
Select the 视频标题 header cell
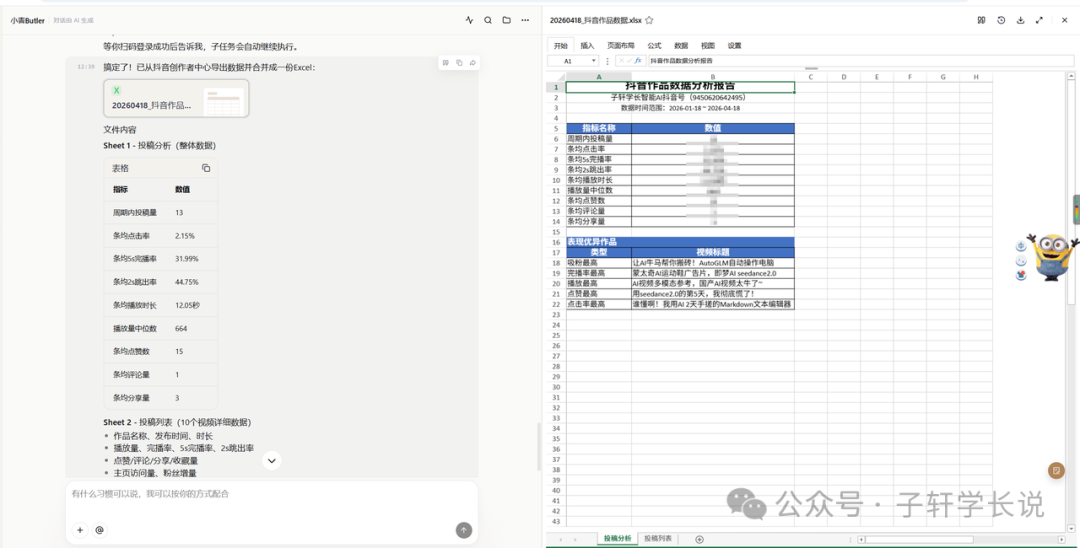pos(713,252)
